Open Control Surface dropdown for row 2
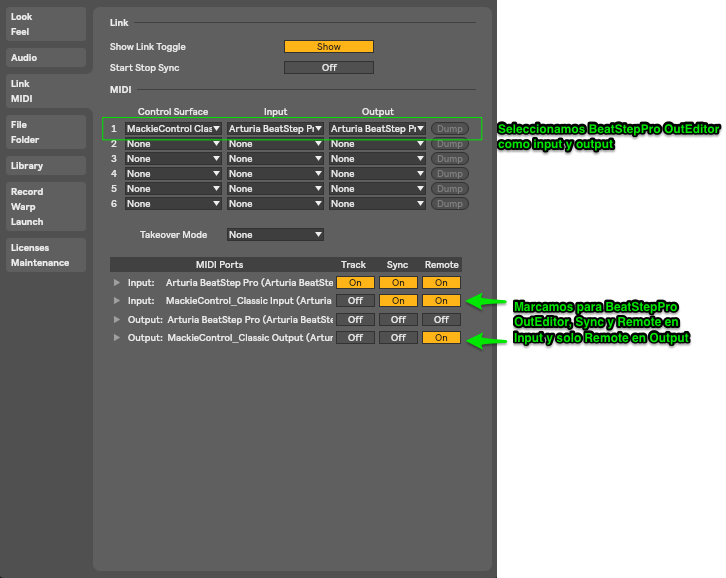The height and width of the screenshot is (578, 726). (173, 144)
